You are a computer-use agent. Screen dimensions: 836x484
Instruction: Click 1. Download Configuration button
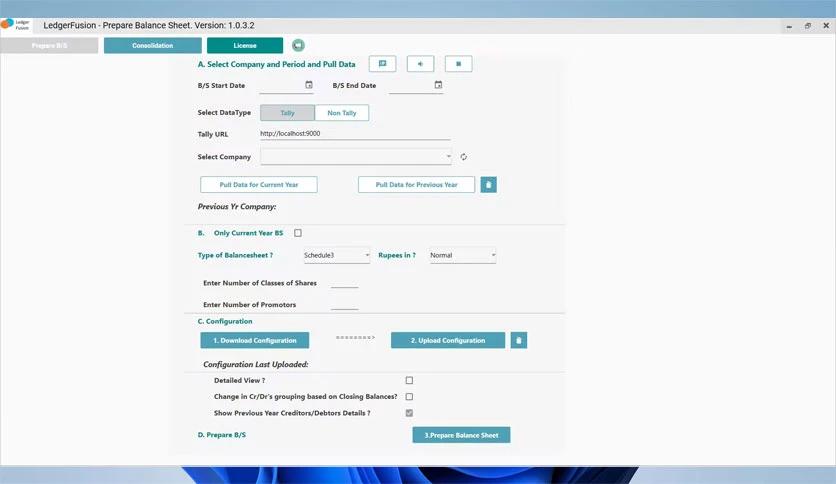(x=255, y=340)
